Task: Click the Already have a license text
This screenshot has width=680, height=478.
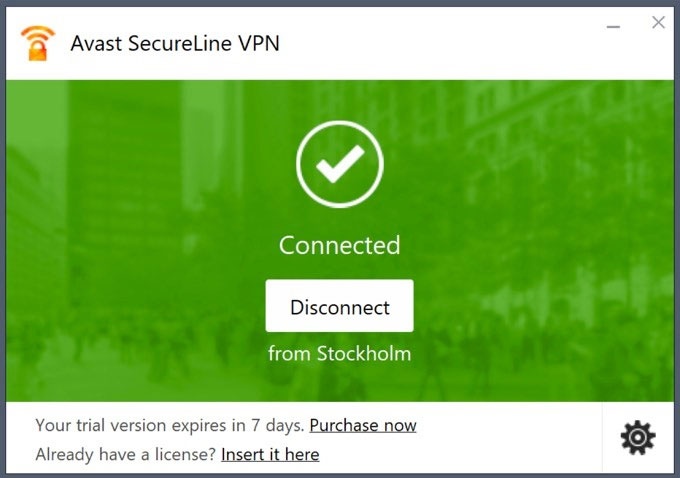Action: (x=125, y=454)
